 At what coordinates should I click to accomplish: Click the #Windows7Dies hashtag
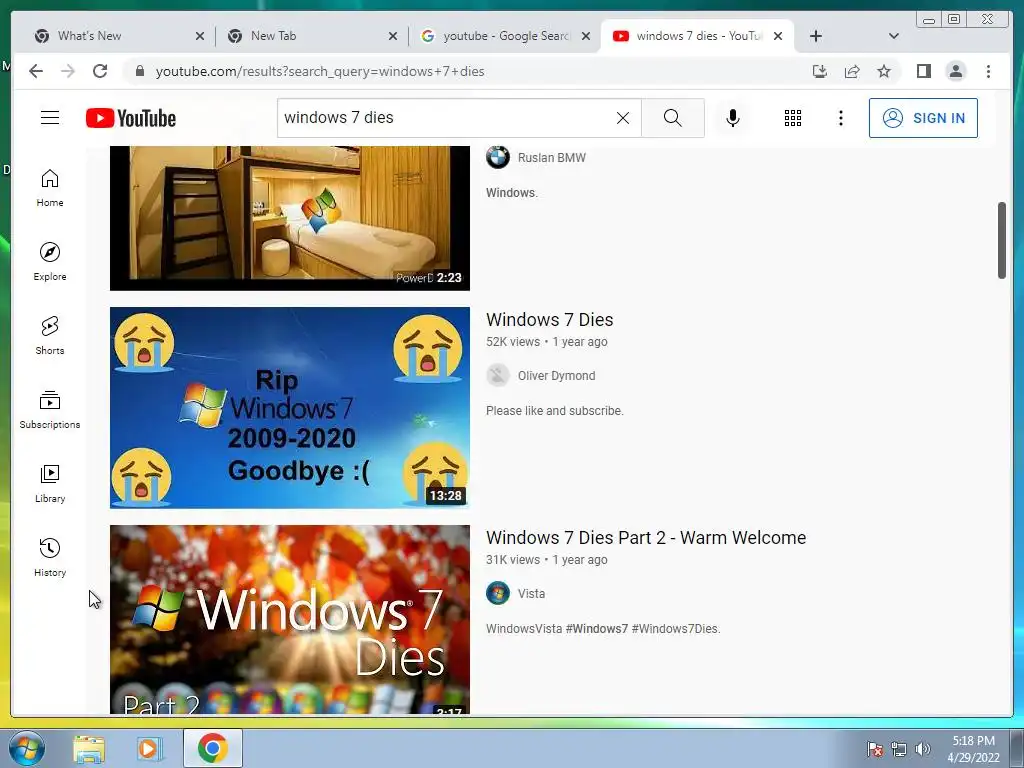click(x=676, y=629)
